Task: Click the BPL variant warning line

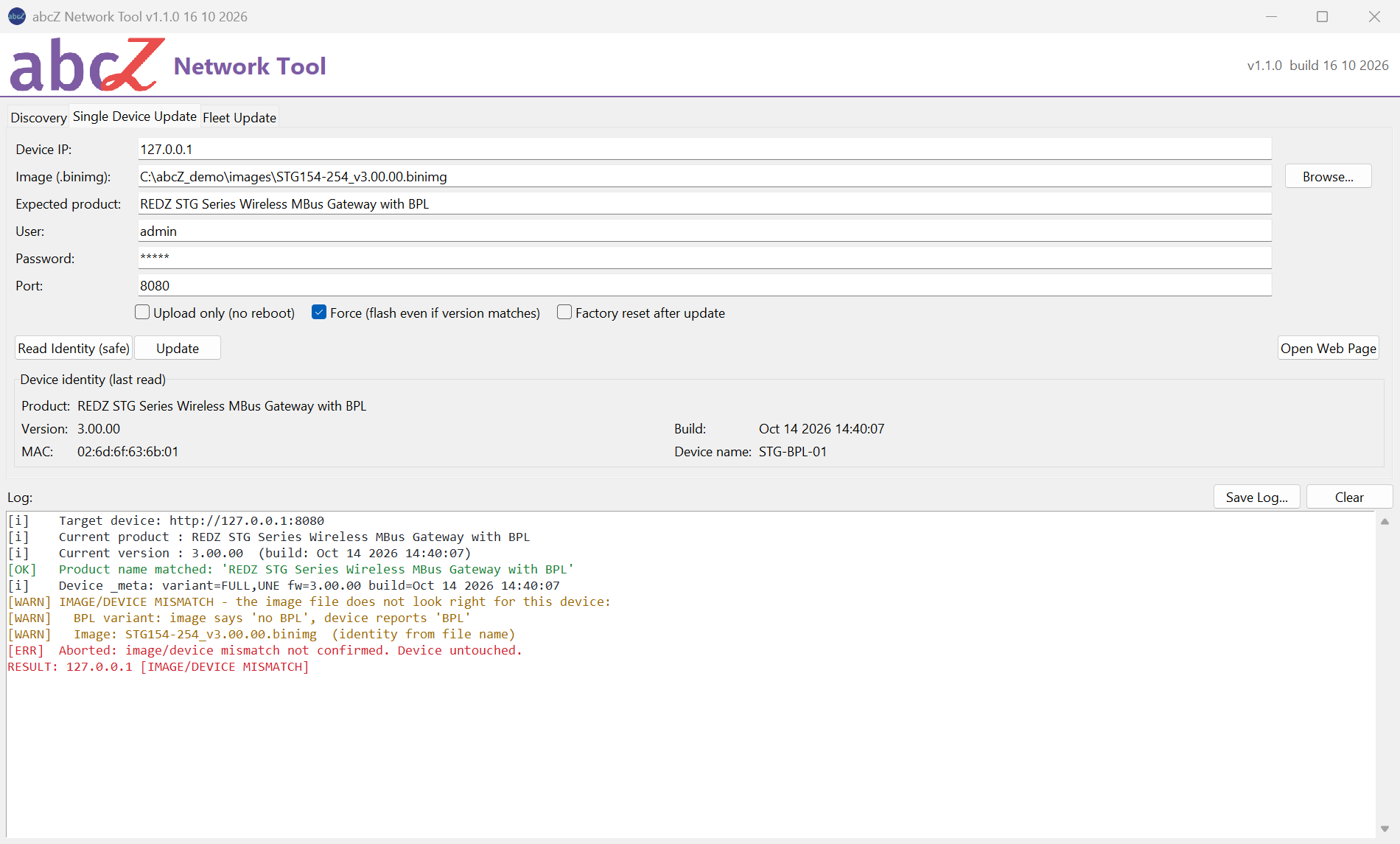Action: pos(239,618)
